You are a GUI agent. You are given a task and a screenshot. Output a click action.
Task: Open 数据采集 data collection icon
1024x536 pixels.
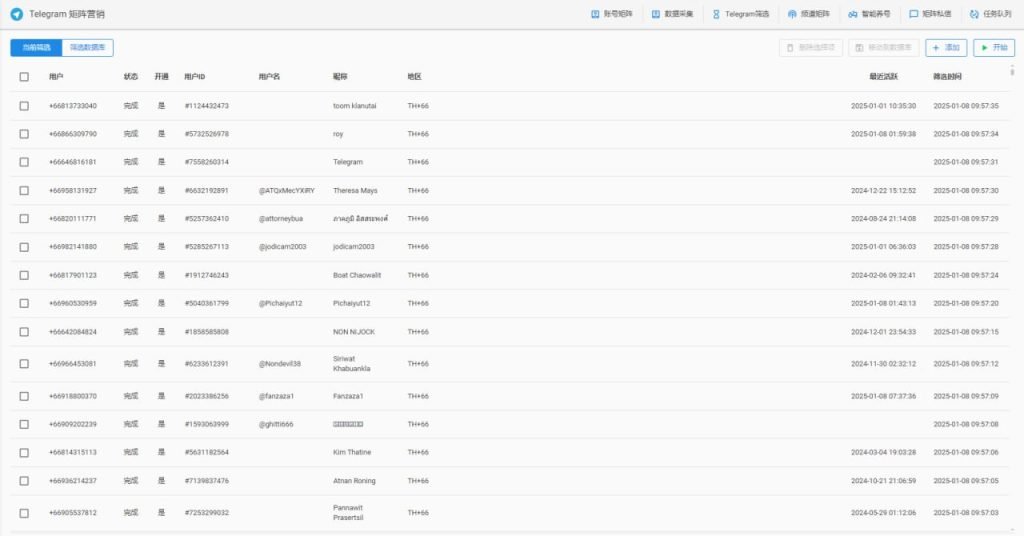coord(656,15)
